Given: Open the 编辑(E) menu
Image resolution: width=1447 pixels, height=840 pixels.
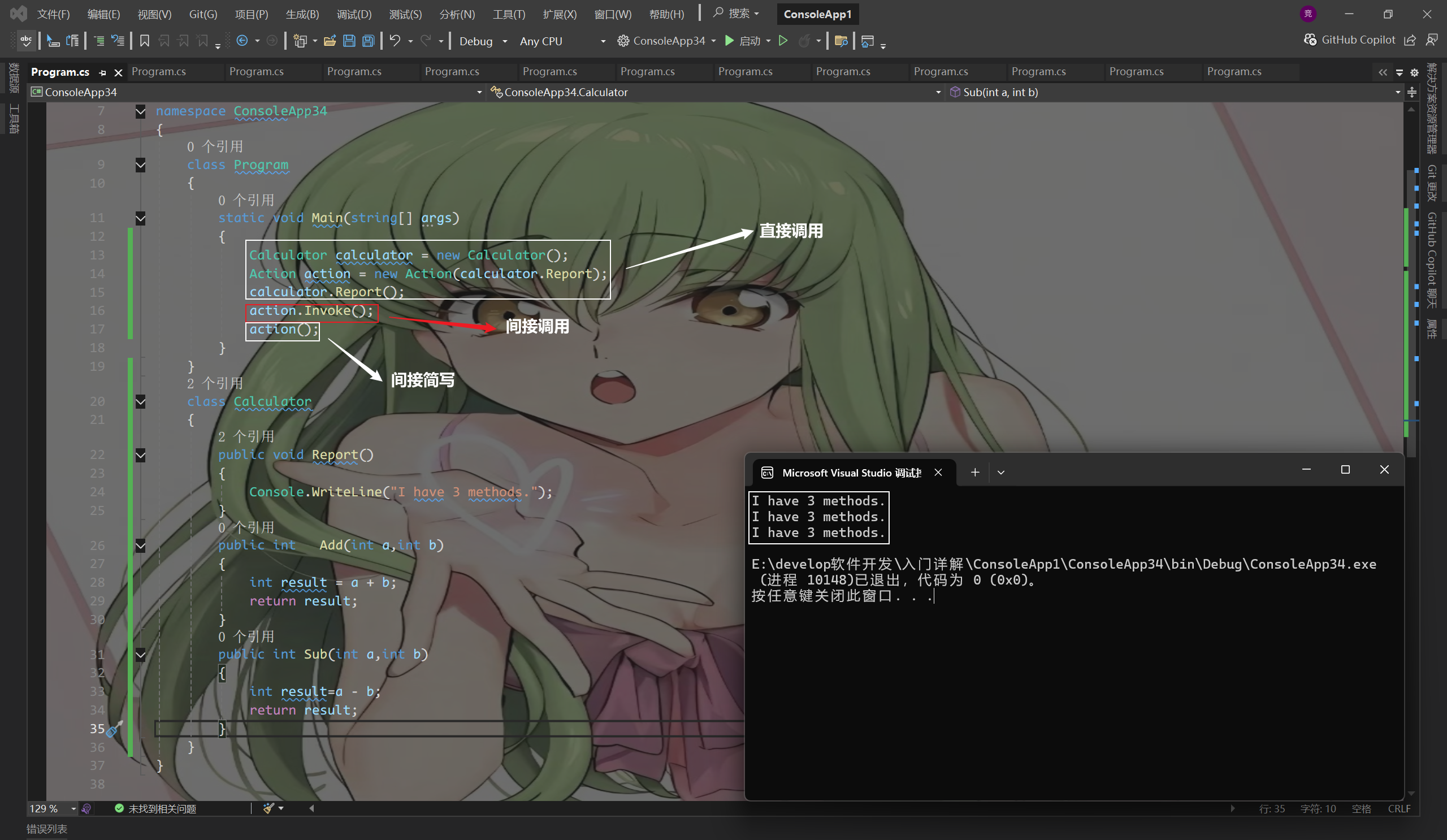Looking at the screenshot, I should click(x=104, y=14).
